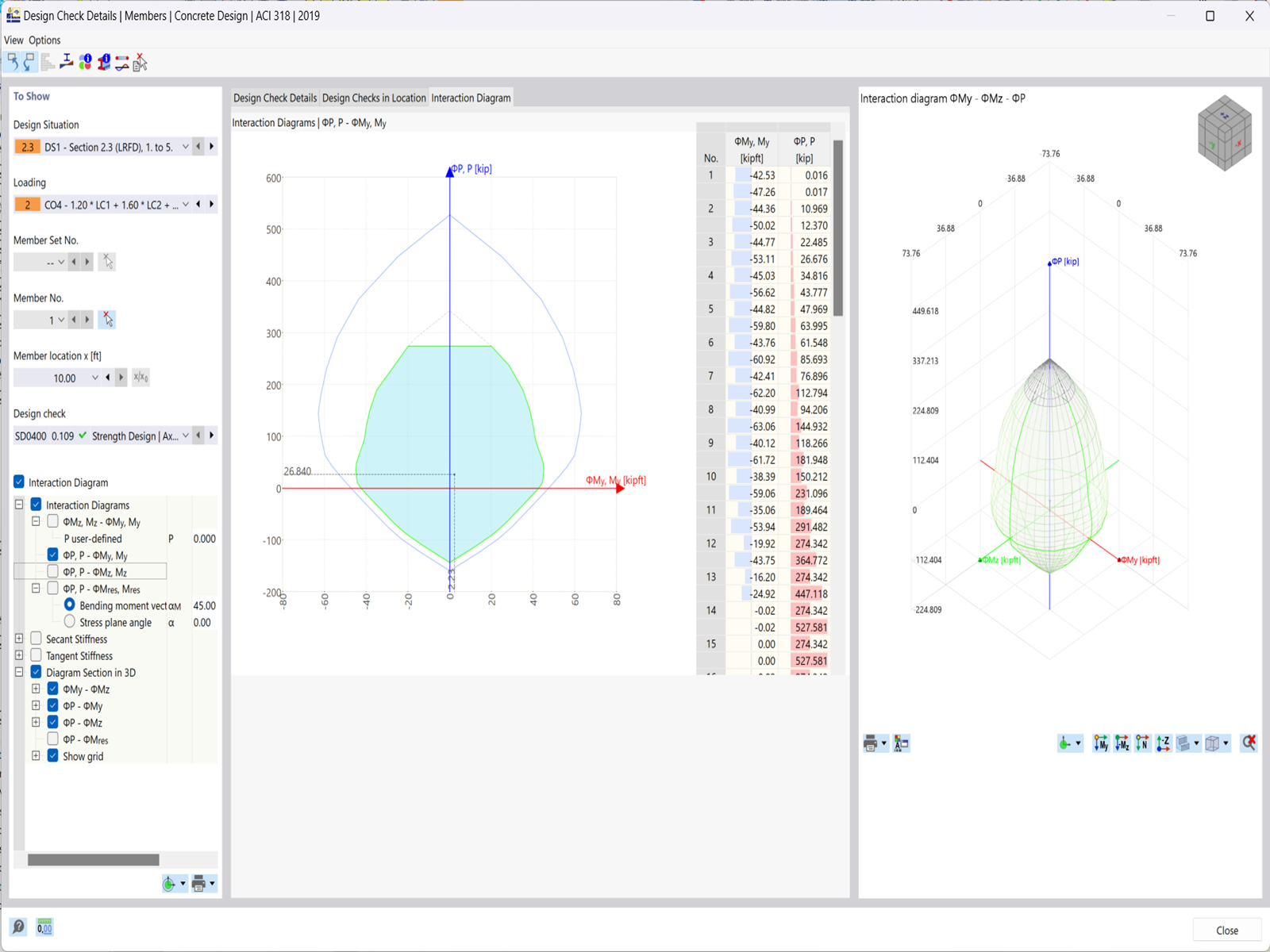Click the member info icon in the toolbar
The width and height of the screenshot is (1270, 952).
[x=103, y=61]
